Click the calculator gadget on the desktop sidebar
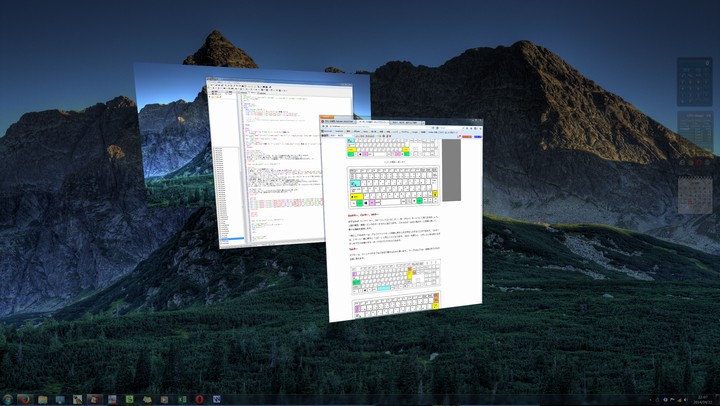720x406 pixels. [694, 81]
